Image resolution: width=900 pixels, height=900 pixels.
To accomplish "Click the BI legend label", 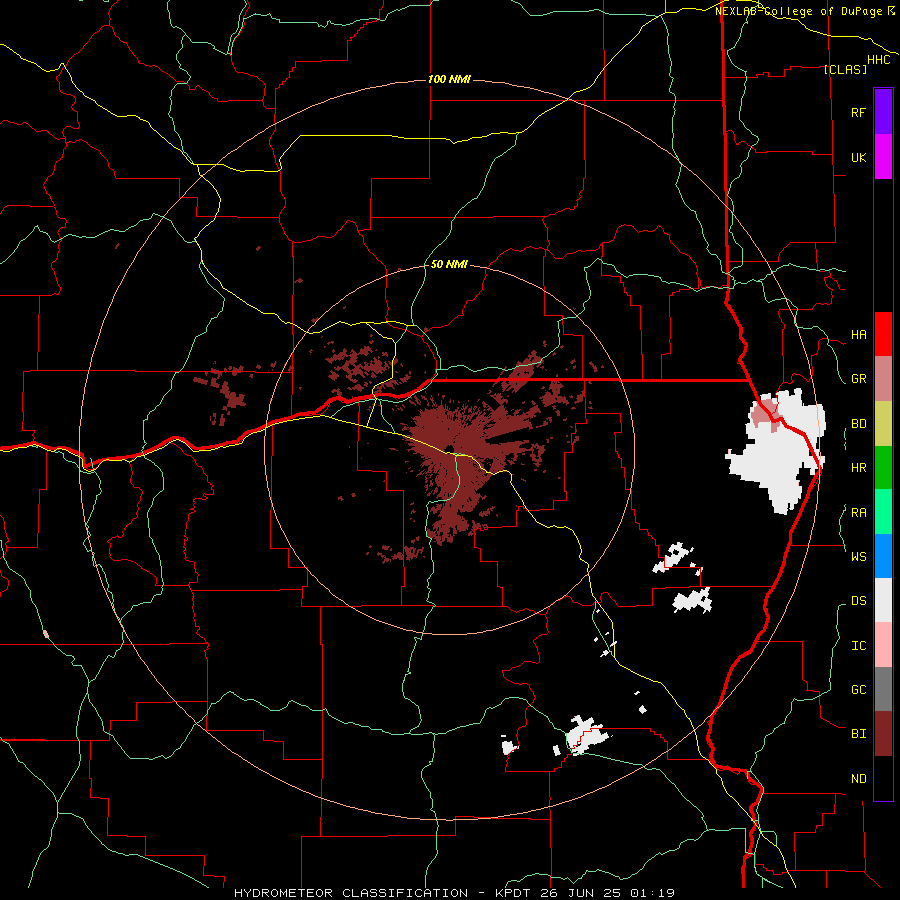I will (x=858, y=734).
